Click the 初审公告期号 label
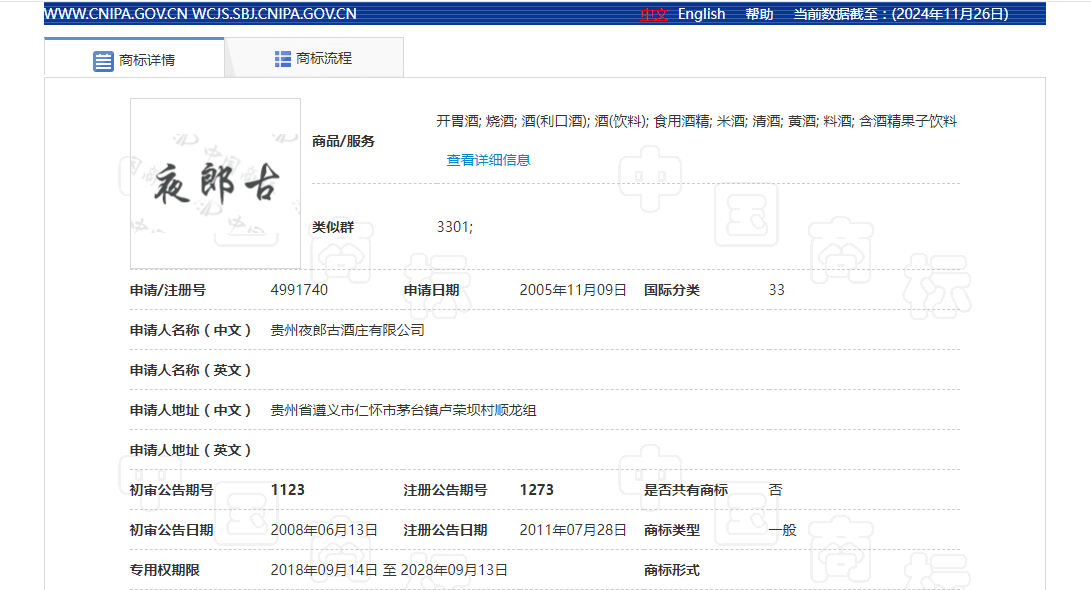Viewport: 1091px width, 590px height. [x=171, y=490]
